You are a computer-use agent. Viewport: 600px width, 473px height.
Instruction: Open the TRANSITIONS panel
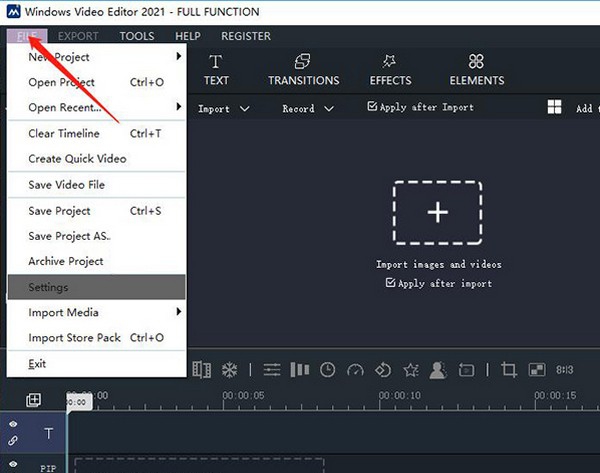coord(303,70)
